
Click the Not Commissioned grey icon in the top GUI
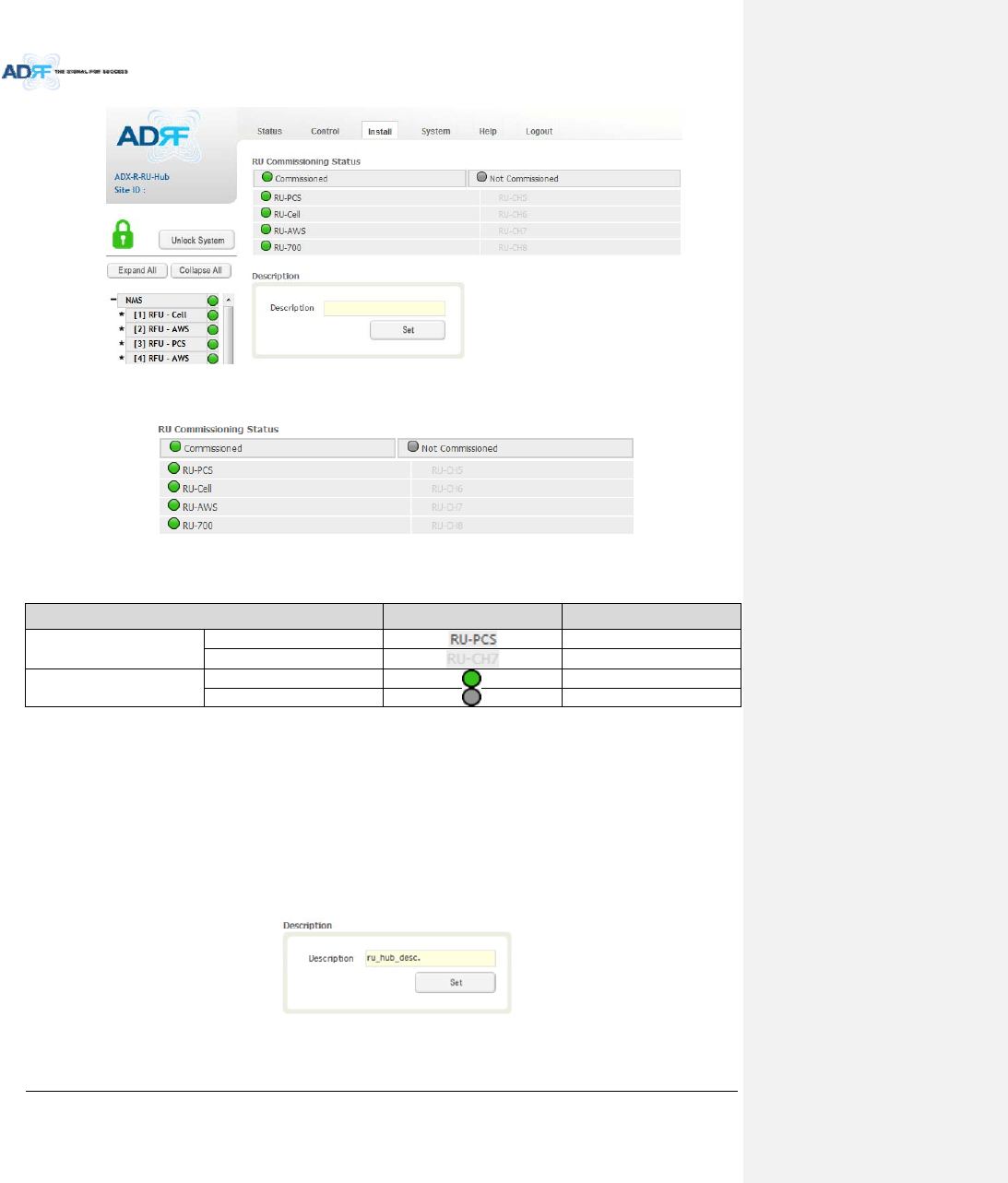pyautogui.click(x=481, y=177)
